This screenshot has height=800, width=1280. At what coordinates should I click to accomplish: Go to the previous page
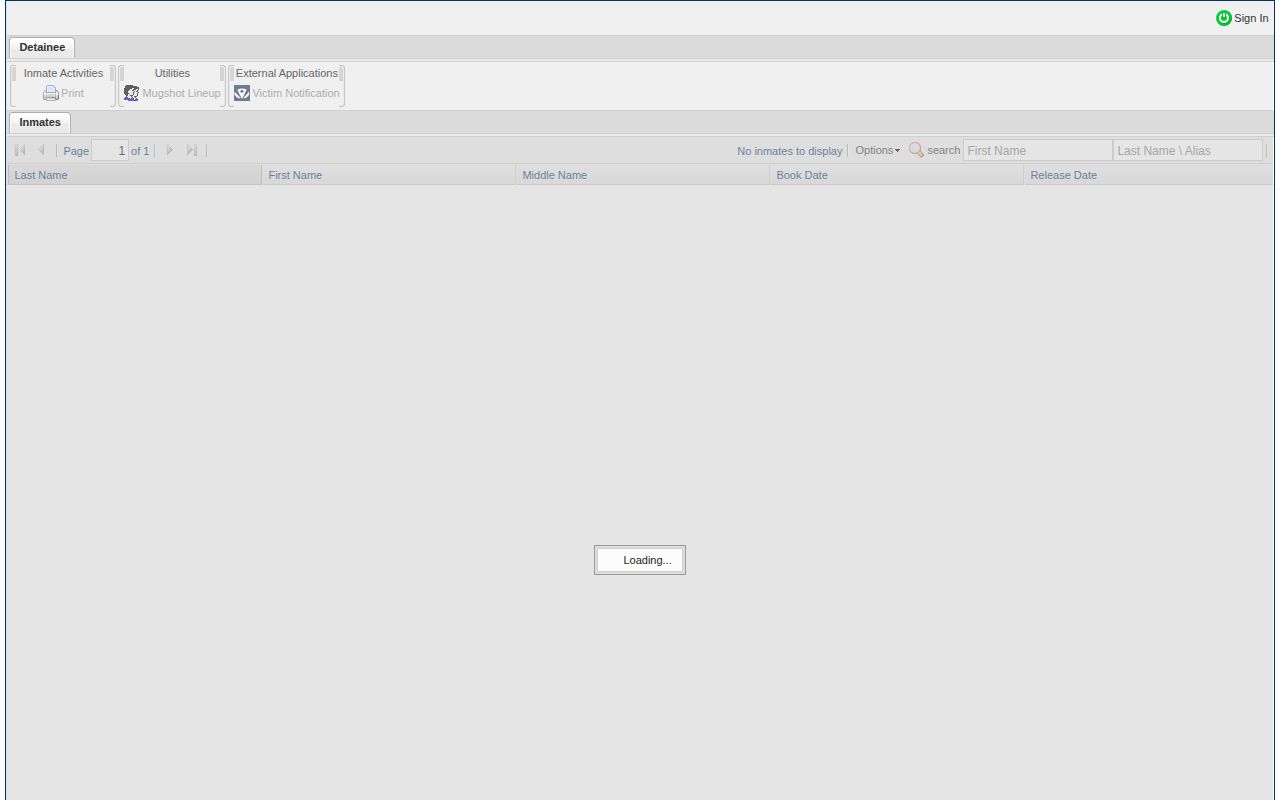point(41,150)
